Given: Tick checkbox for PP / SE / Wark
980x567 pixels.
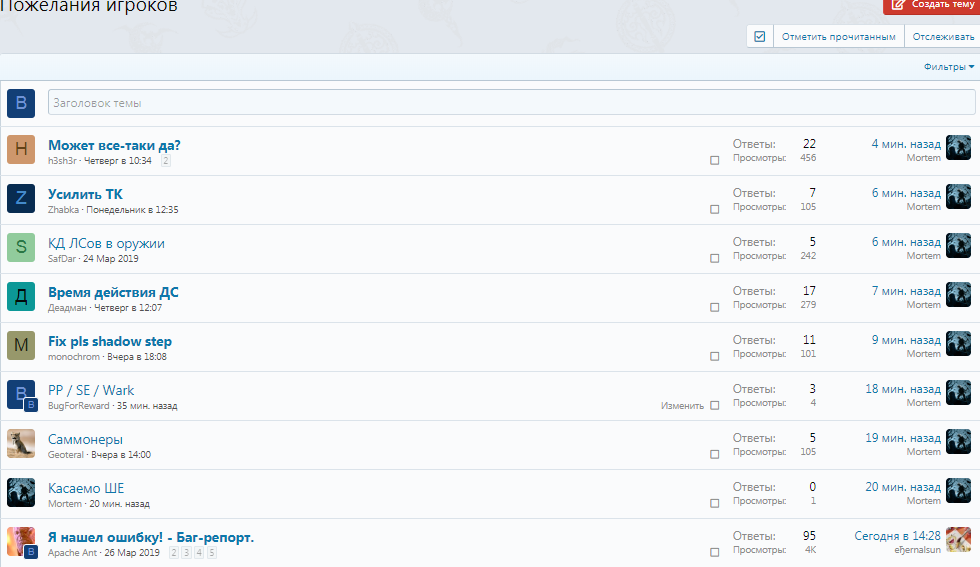Looking at the screenshot, I should click(714, 405).
